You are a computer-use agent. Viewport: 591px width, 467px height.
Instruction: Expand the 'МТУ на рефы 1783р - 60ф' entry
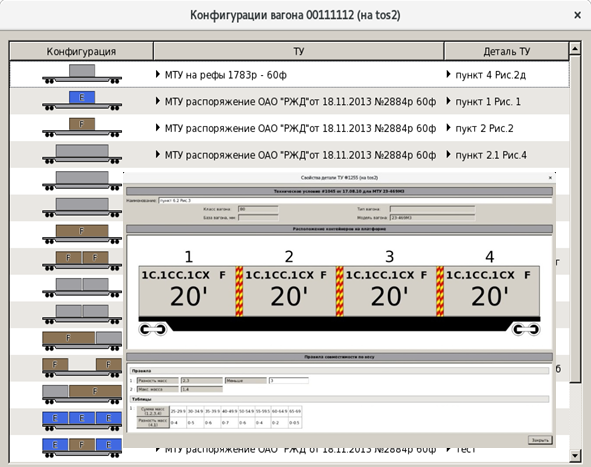[x=158, y=74]
